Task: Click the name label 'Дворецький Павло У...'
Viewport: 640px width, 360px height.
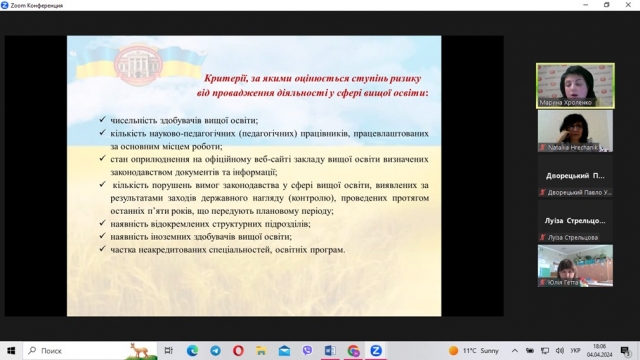Action: click(x=579, y=192)
